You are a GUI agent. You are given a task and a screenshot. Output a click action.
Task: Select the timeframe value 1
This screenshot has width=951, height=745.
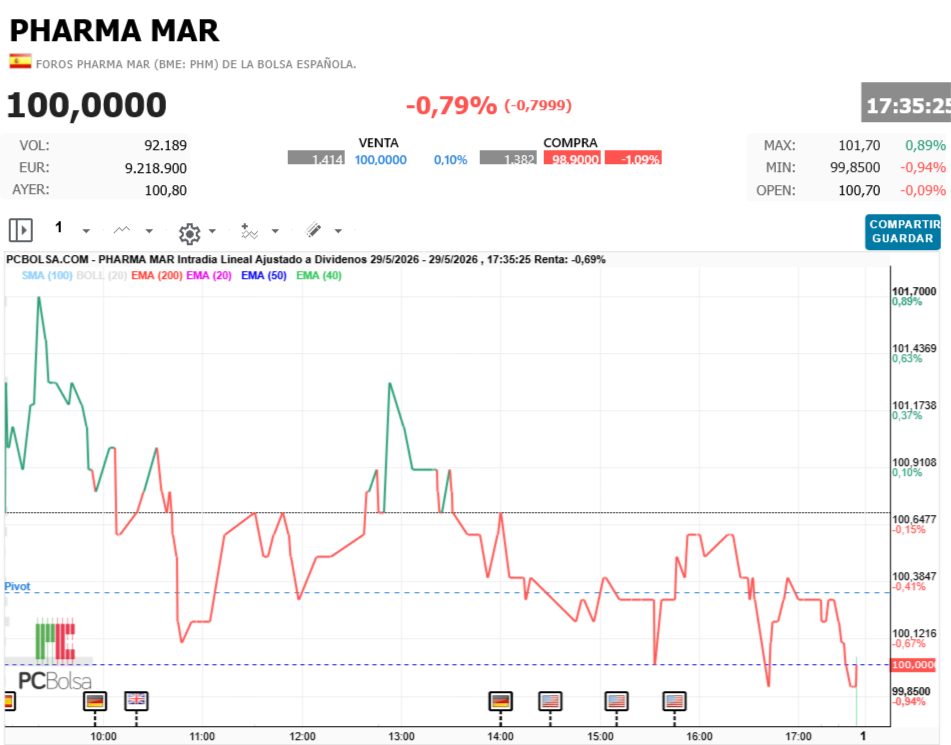tap(59, 228)
